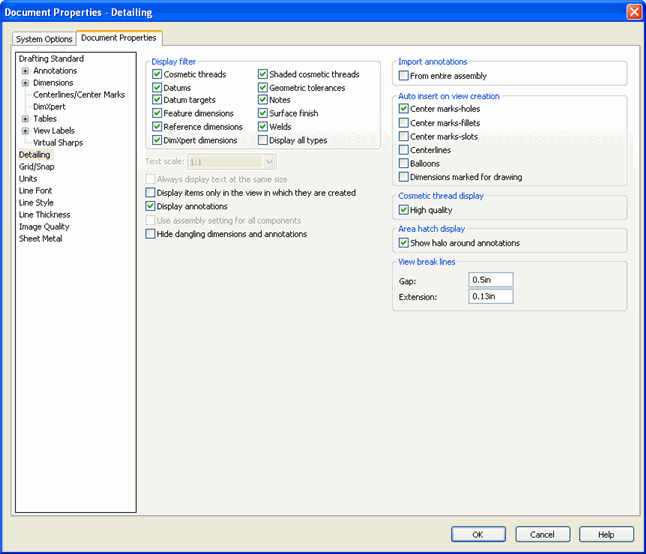Viewport: 646px width, 554px height.
Task: Toggle DimXpert dimensions checkbox
Action: (x=157, y=140)
